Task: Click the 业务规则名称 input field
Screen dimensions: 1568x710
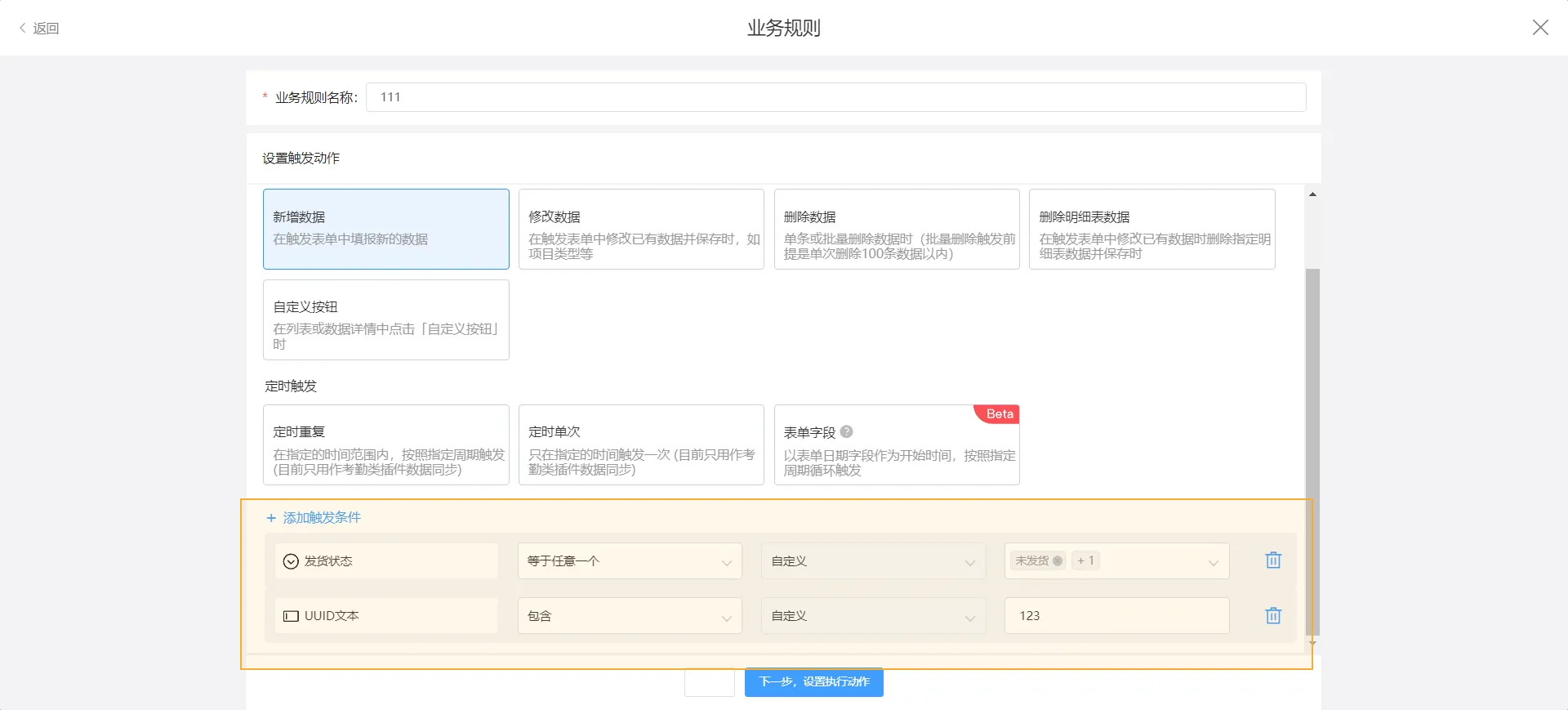Action: 835,97
